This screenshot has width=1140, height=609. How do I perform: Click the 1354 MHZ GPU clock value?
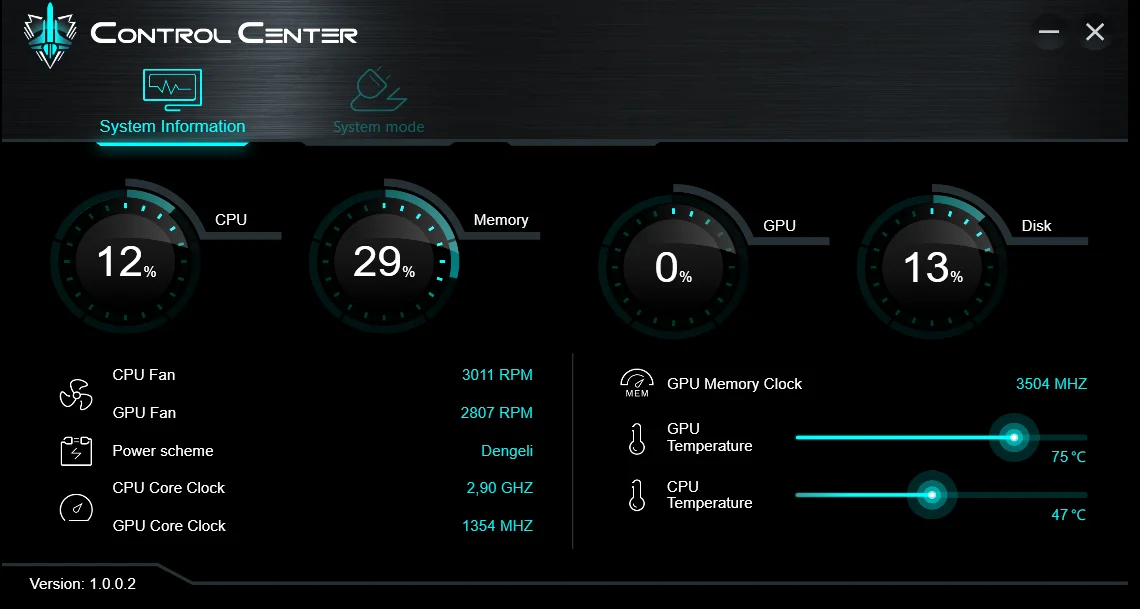[497, 525]
